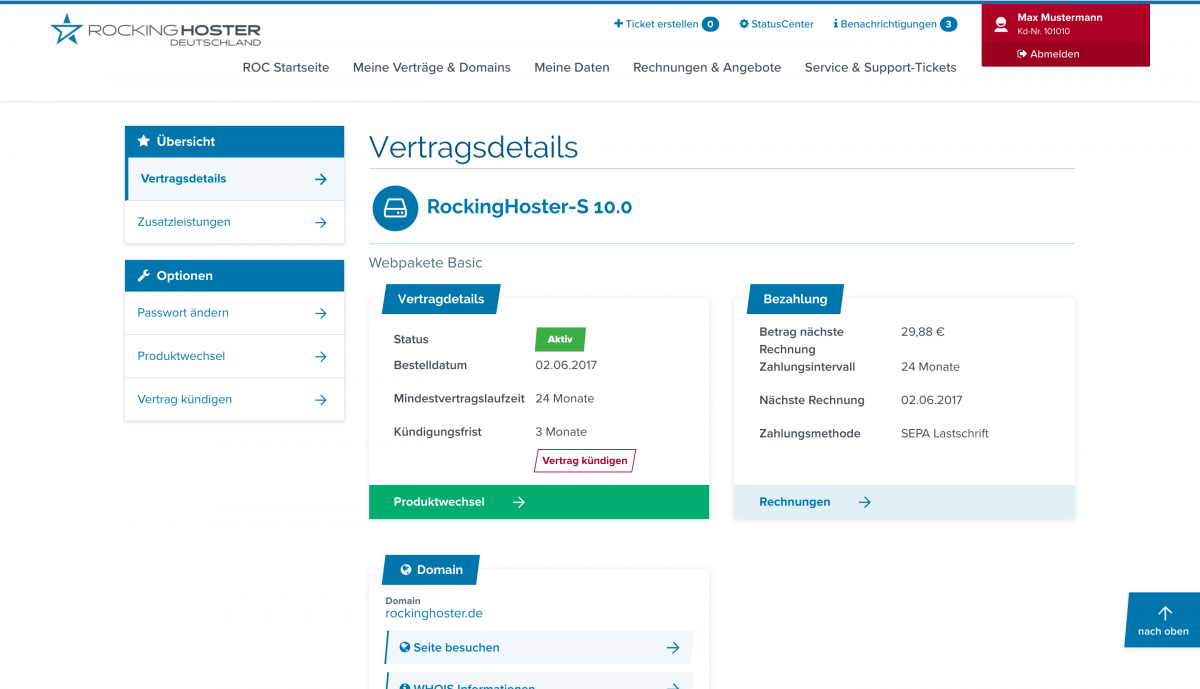Open the StatusCenter gear link
The image size is (1200, 689).
click(776, 24)
